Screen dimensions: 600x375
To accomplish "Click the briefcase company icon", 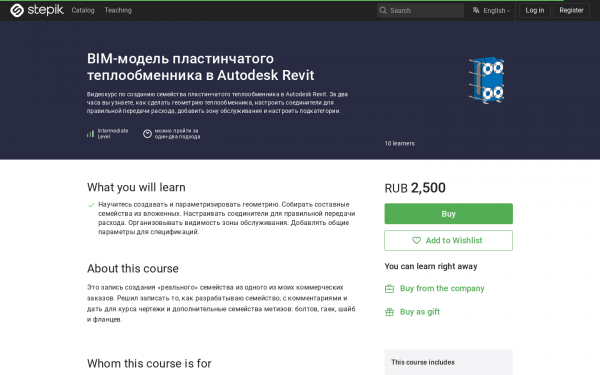I will point(389,289).
